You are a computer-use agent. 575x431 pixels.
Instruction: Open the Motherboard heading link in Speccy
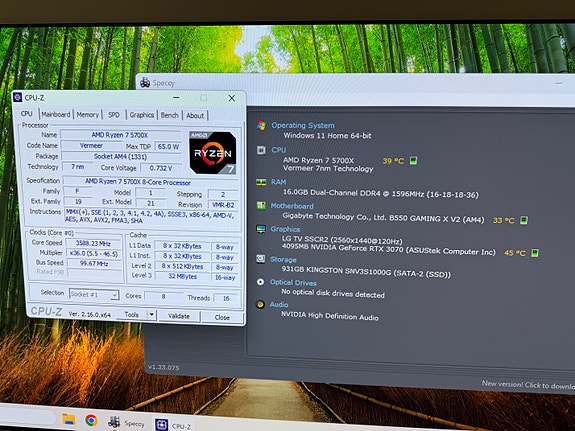tap(292, 206)
